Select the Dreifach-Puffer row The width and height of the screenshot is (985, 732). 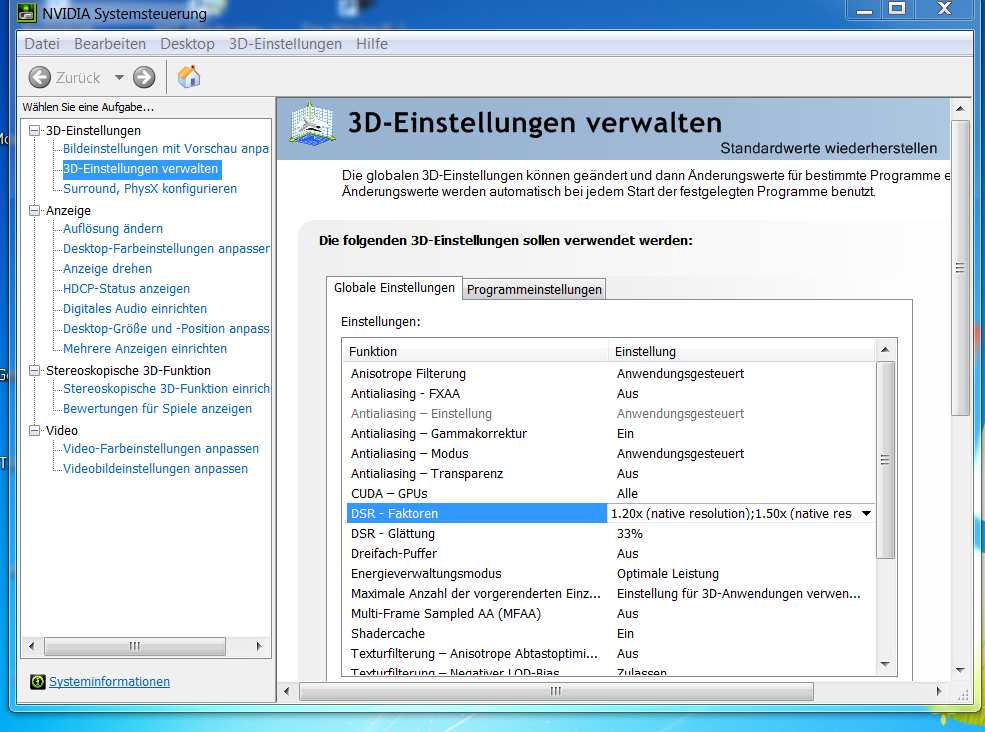(610, 554)
